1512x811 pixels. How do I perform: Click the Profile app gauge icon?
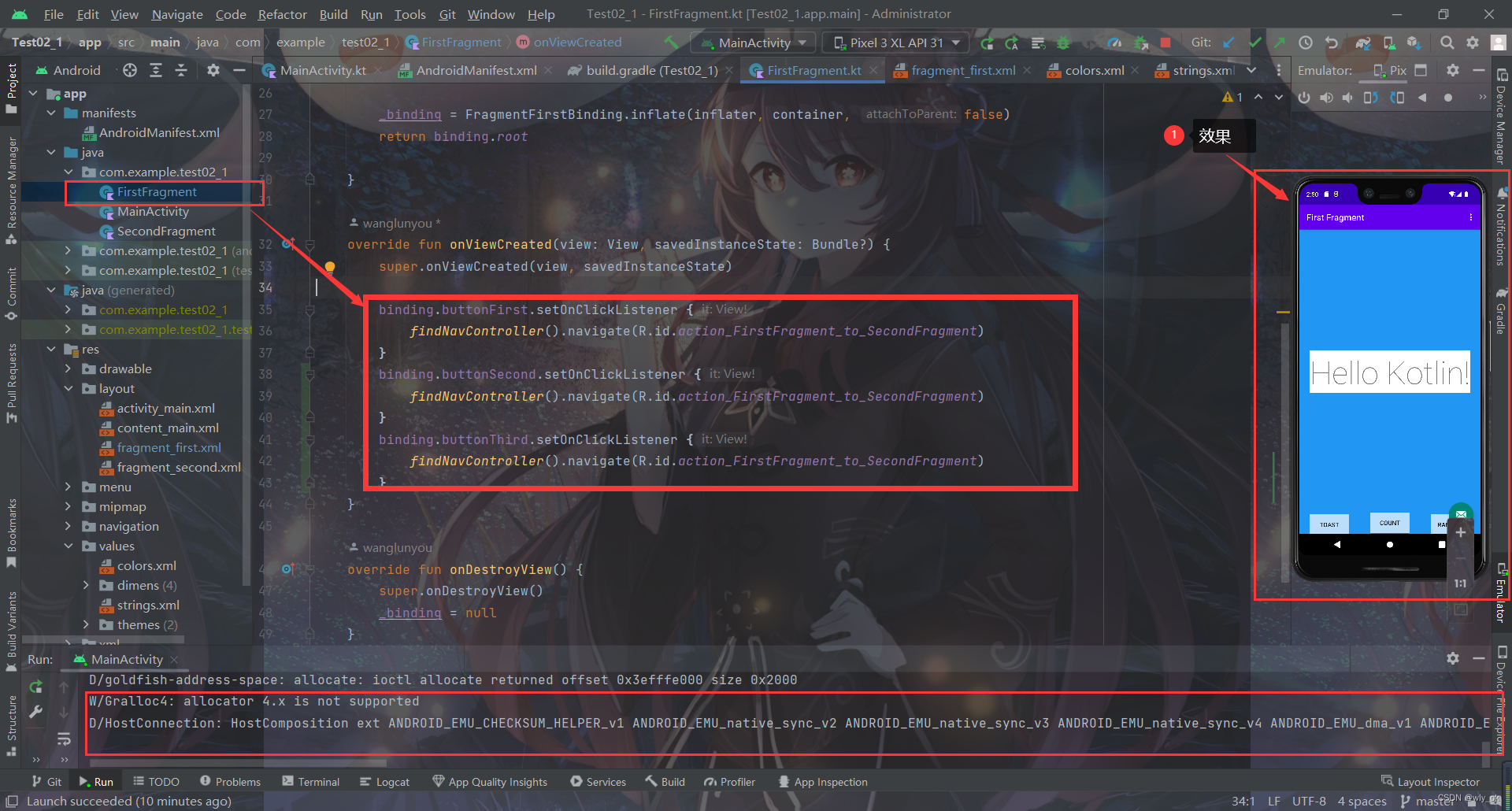point(1114,43)
